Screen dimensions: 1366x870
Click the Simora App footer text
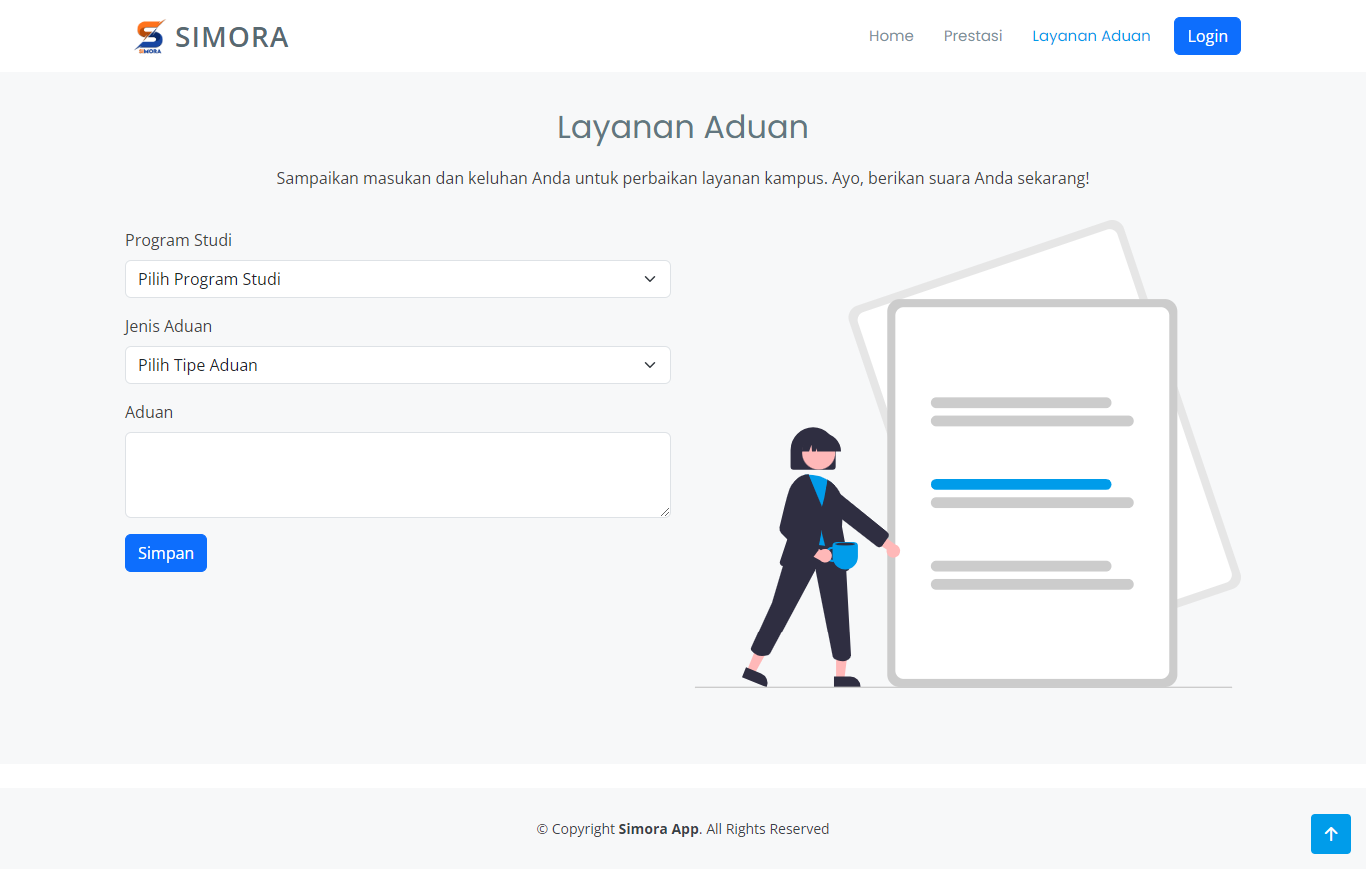coord(659,829)
